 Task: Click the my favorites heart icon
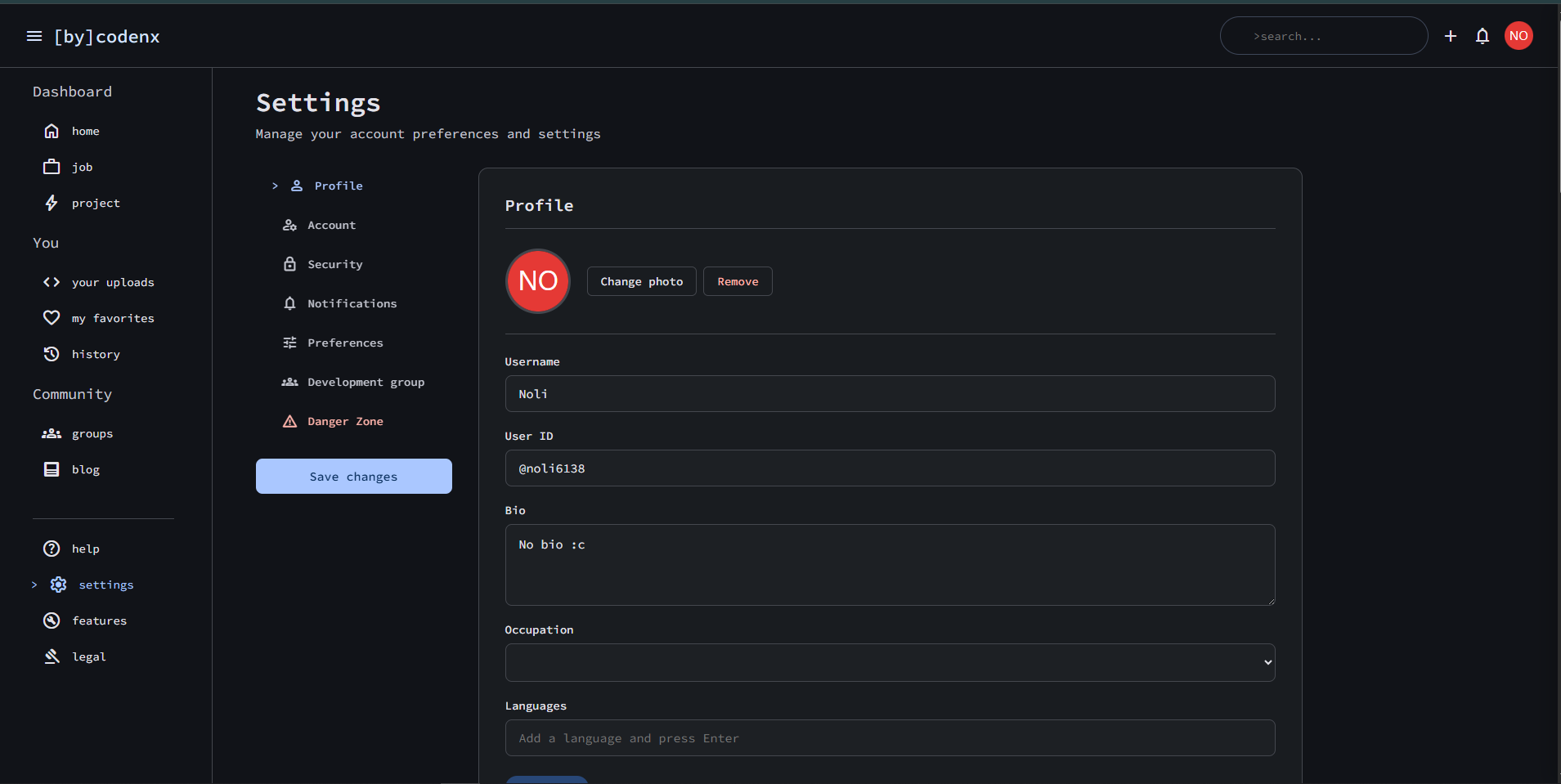[51, 317]
